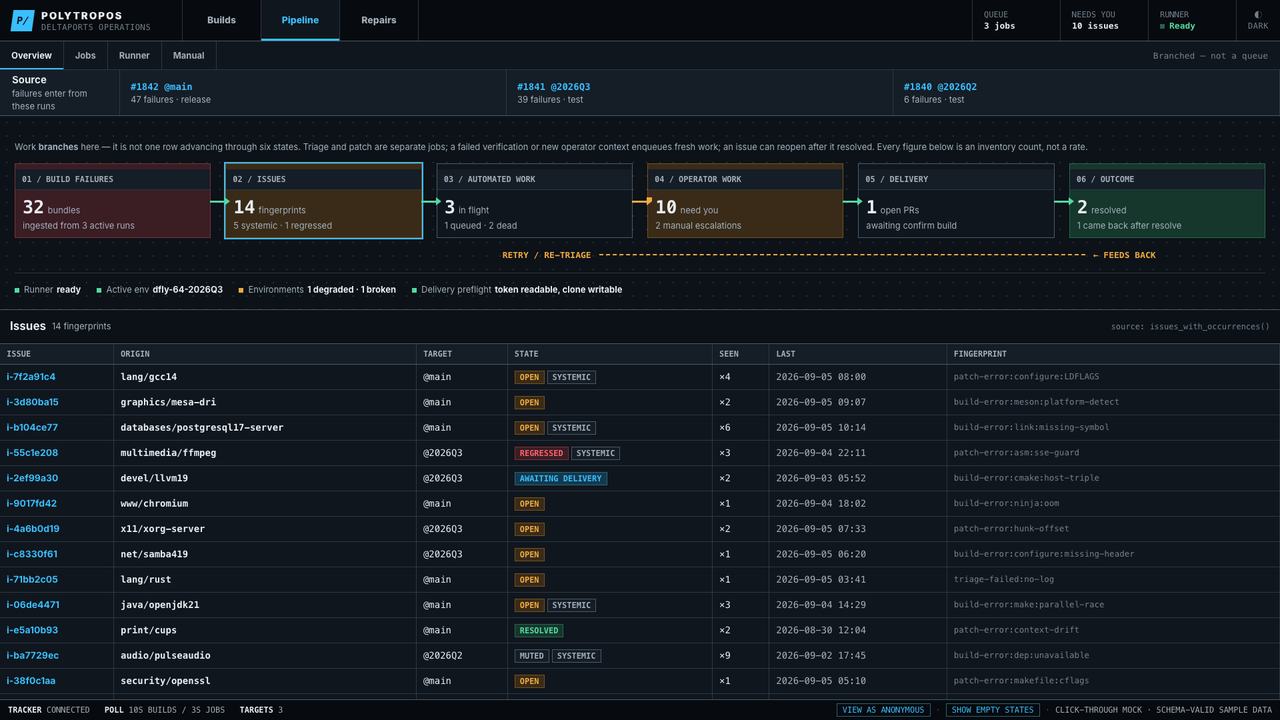Open run #1840 @2026Q2
1280x720 pixels.
(1086, 93)
